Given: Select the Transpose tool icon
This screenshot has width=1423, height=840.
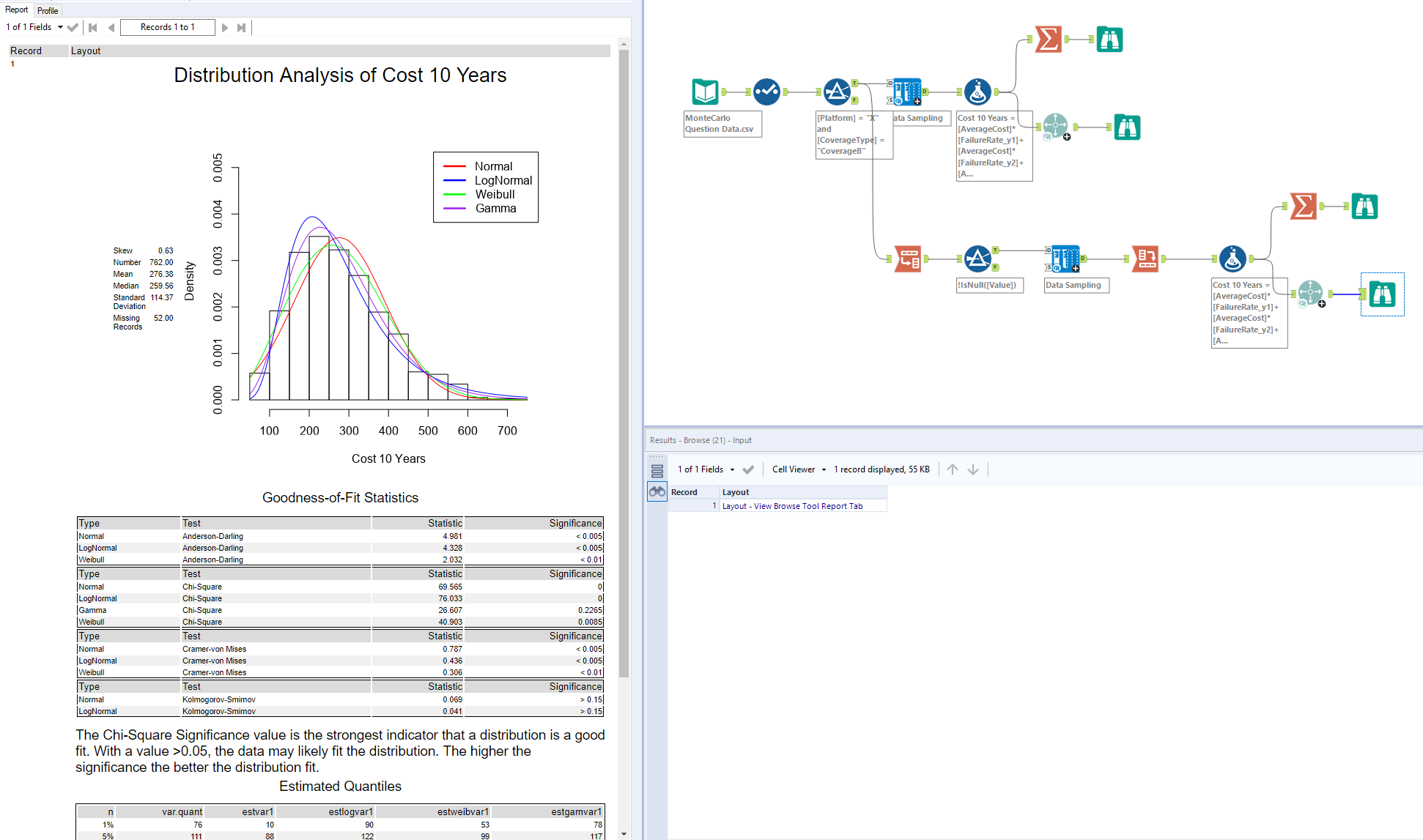Looking at the screenshot, I should pos(908,259).
